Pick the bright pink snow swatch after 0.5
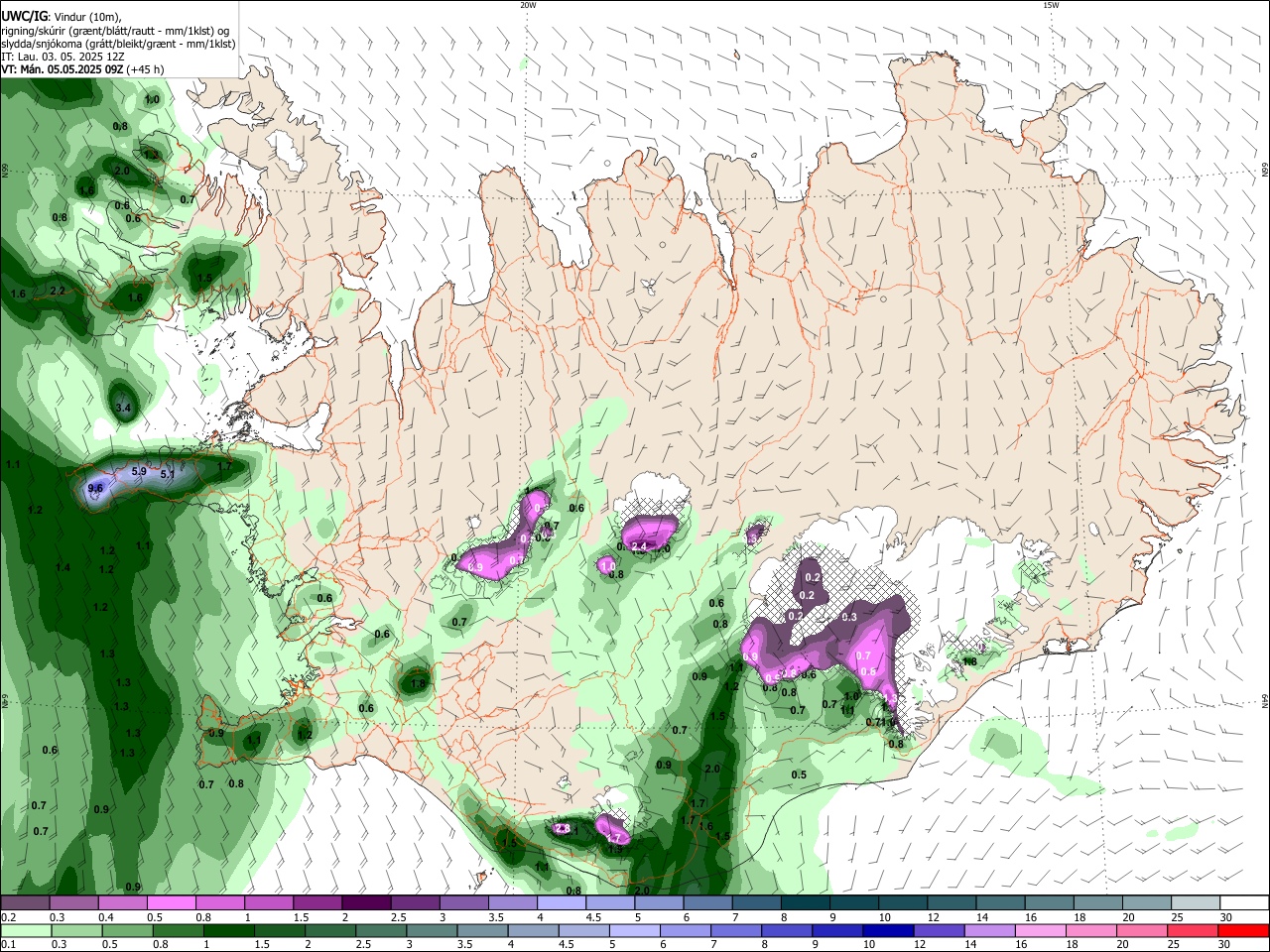Viewport: 1270px width, 952px height. pyautogui.click(x=171, y=903)
